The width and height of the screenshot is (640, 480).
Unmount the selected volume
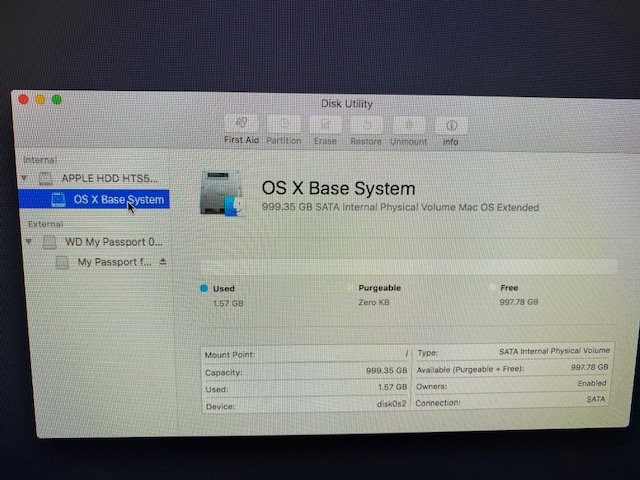click(409, 125)
